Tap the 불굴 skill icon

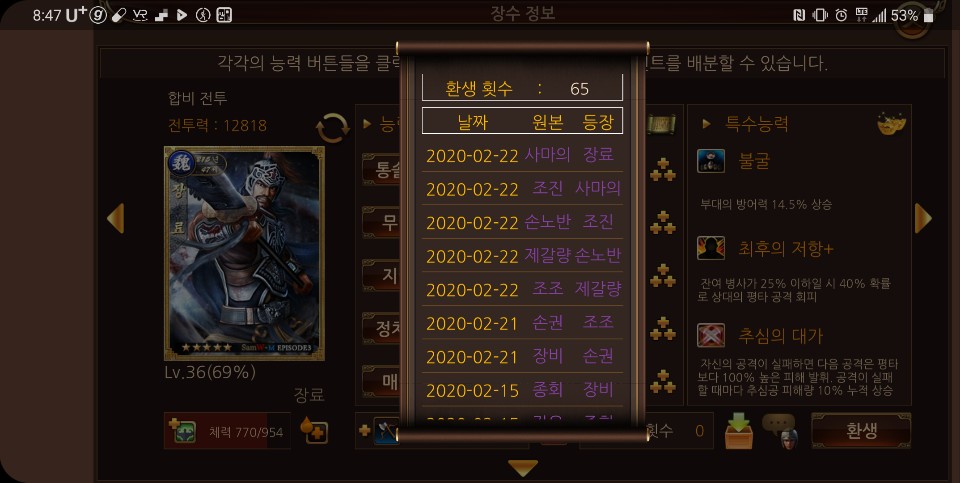click(x=711, y=161)
